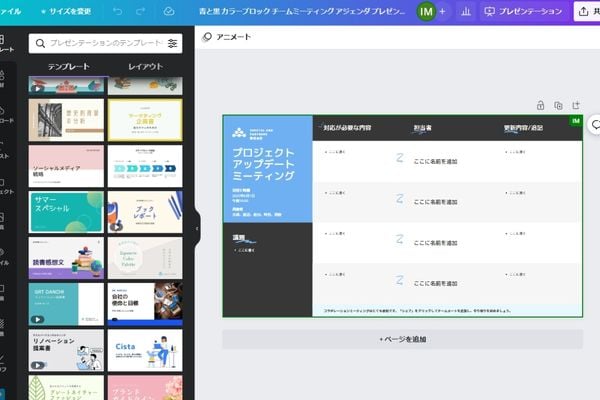Select the yellow-bordered marketing template thumbnail

click(145, 120)
